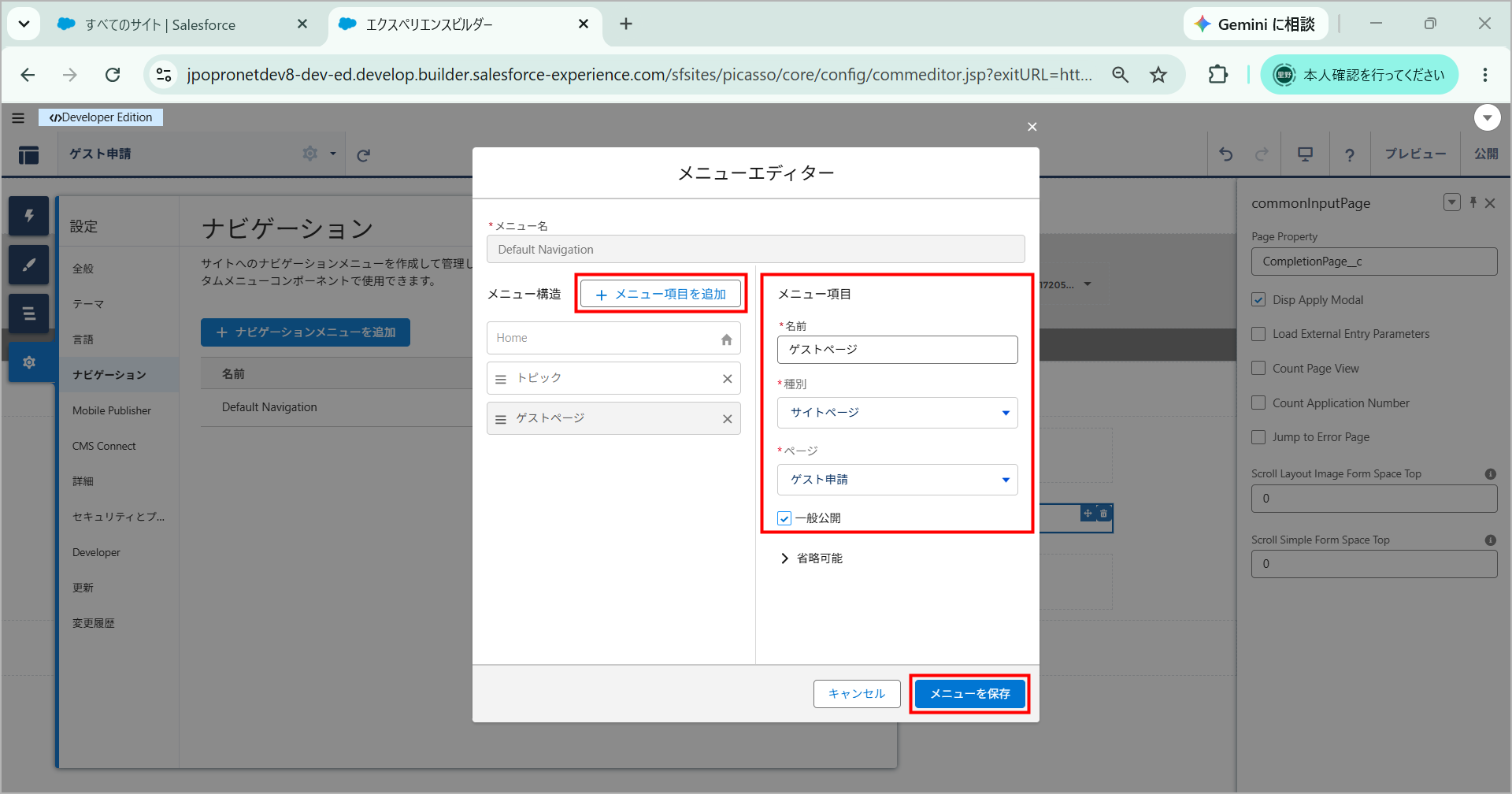Select Mobile Publisher in settings menu
Image resolution: width=1512 pixels, height=794 pixels.
point(112,410)
